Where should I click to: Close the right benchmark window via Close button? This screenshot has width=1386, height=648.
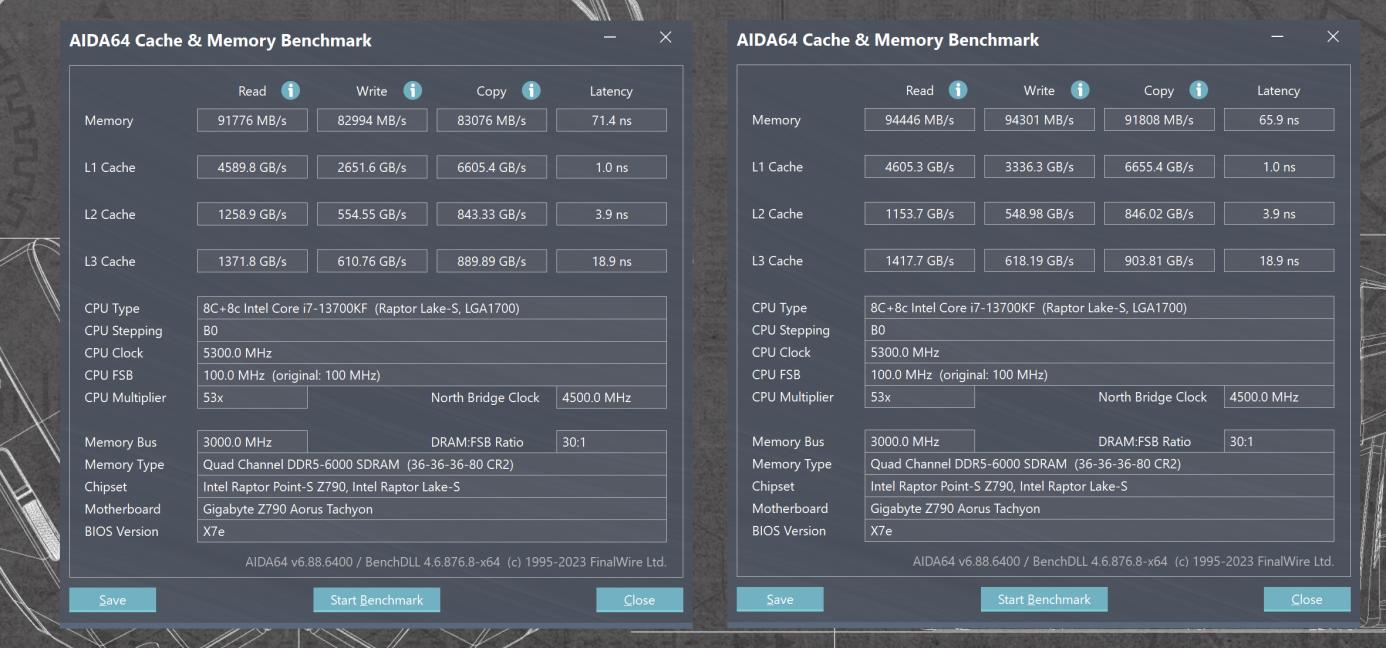(x=1306, y=598)
